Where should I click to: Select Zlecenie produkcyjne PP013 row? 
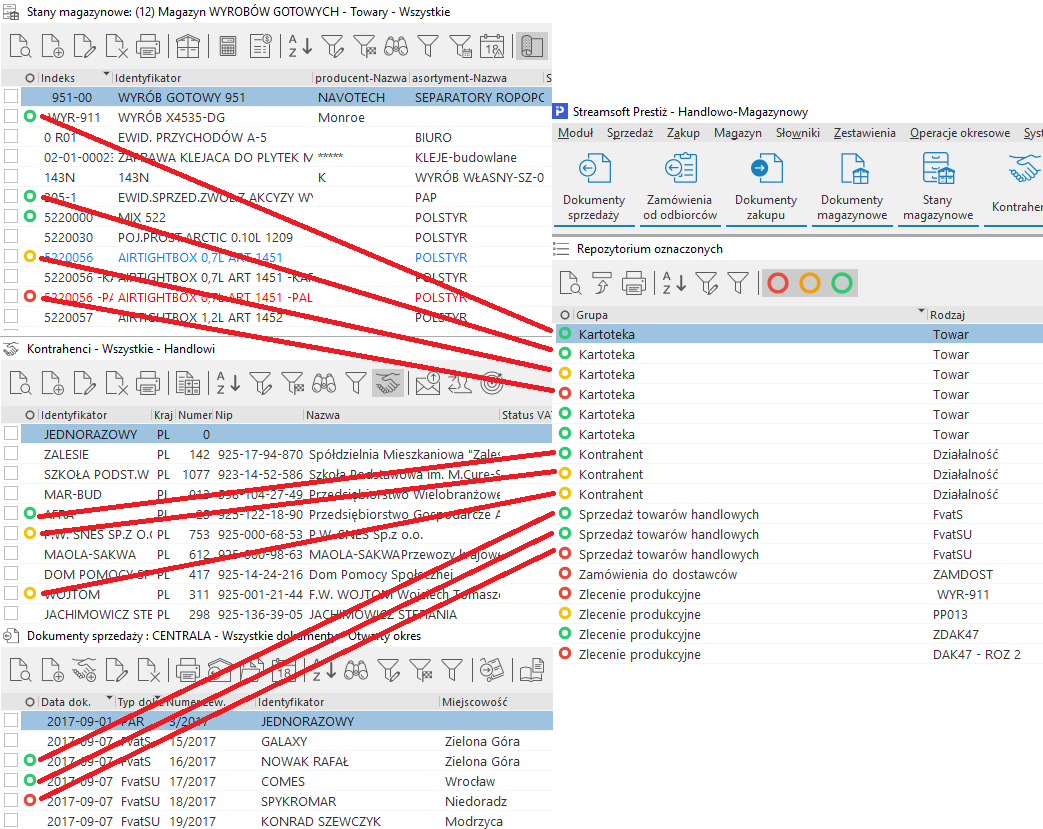pyautogui.click(x=798, y=614)
